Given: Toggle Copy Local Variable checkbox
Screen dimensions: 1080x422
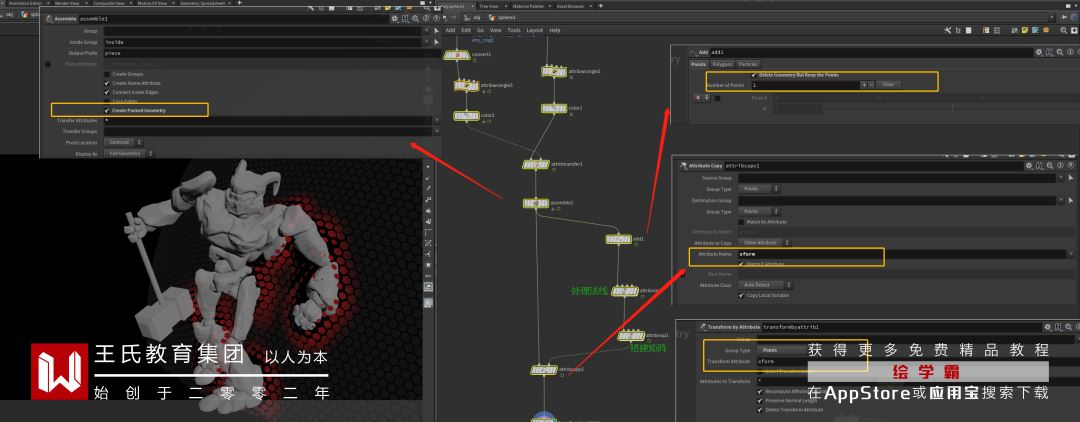Looking at the screenshot, I should coord(741,295).
